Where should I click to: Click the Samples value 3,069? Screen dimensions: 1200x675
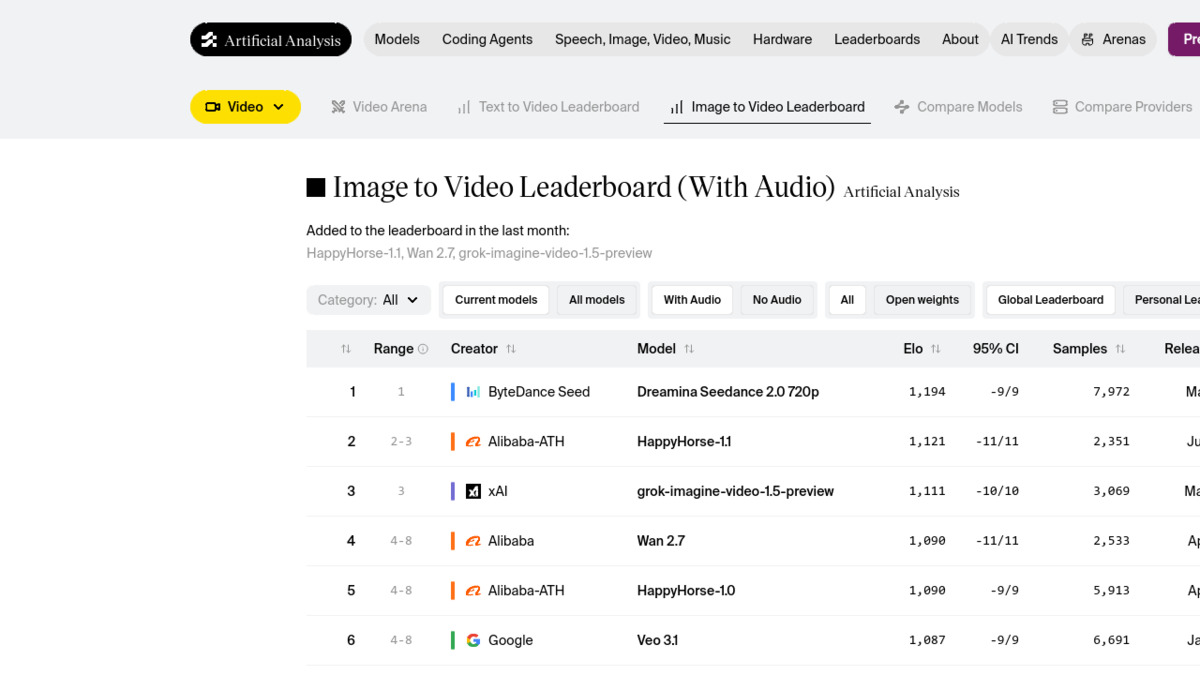coord(1111,491)
